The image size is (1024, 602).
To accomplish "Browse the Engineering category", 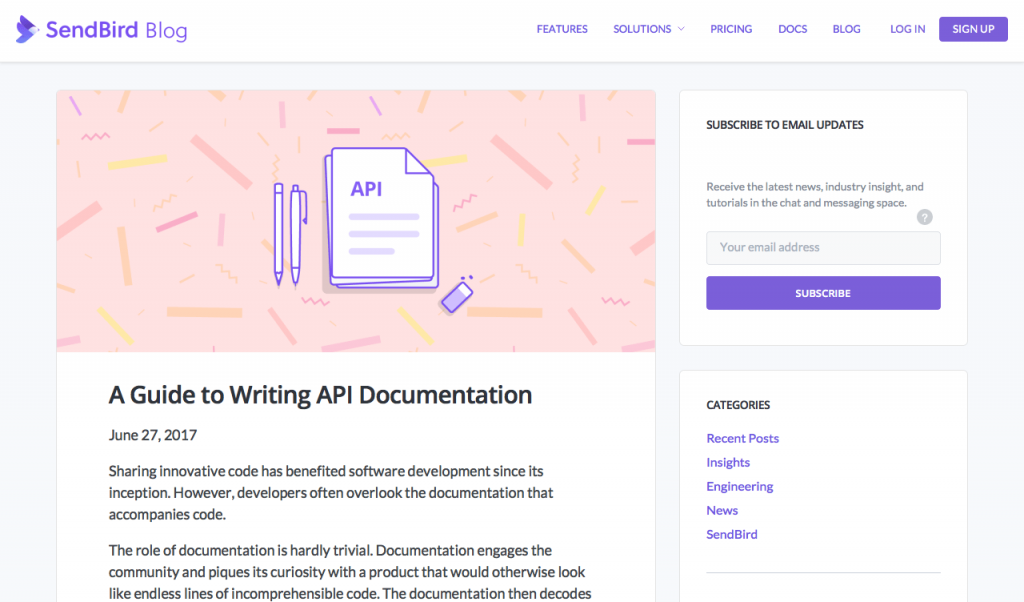I will coord(740,486).
